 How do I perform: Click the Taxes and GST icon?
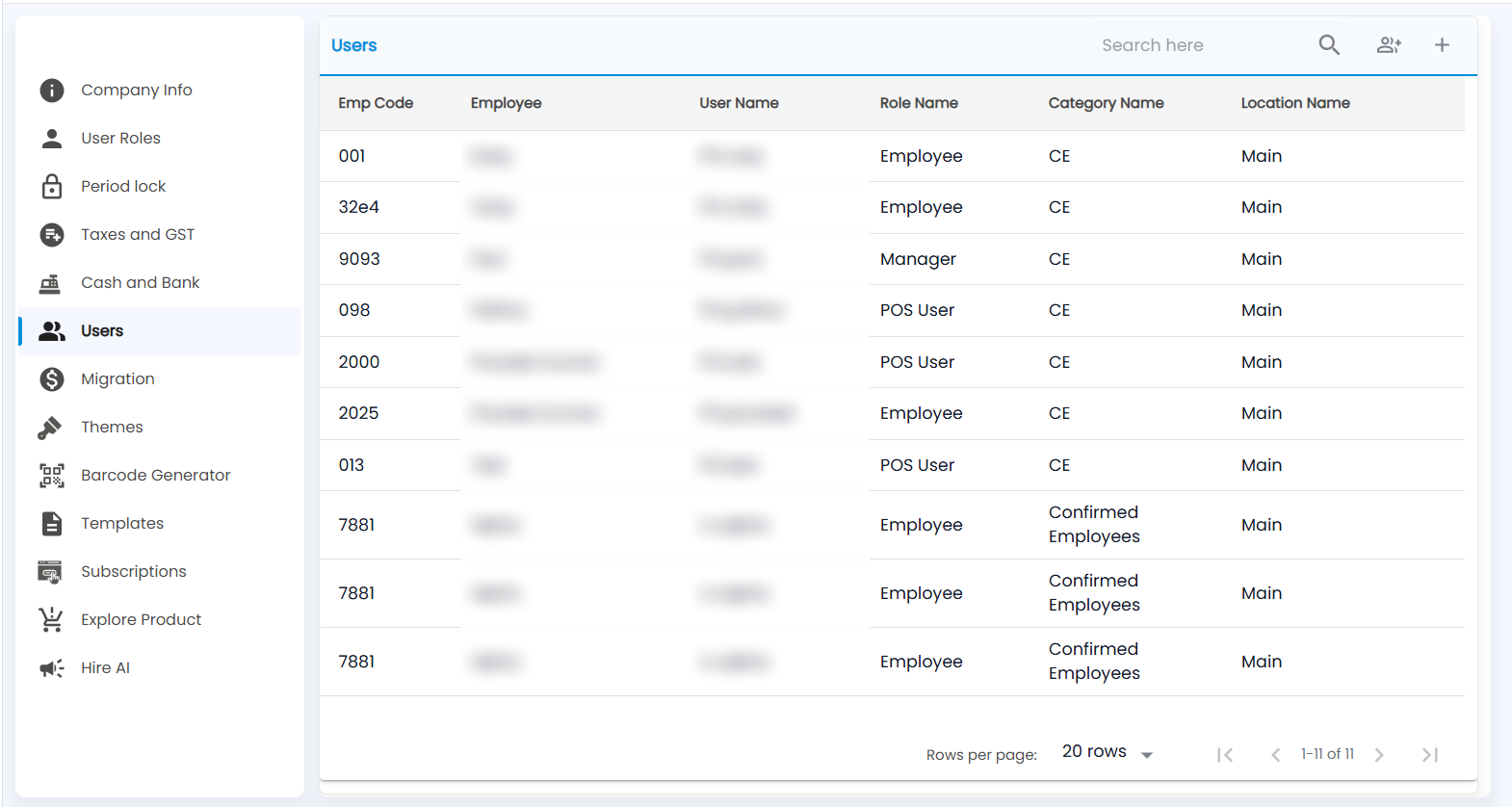coord(52,235)
